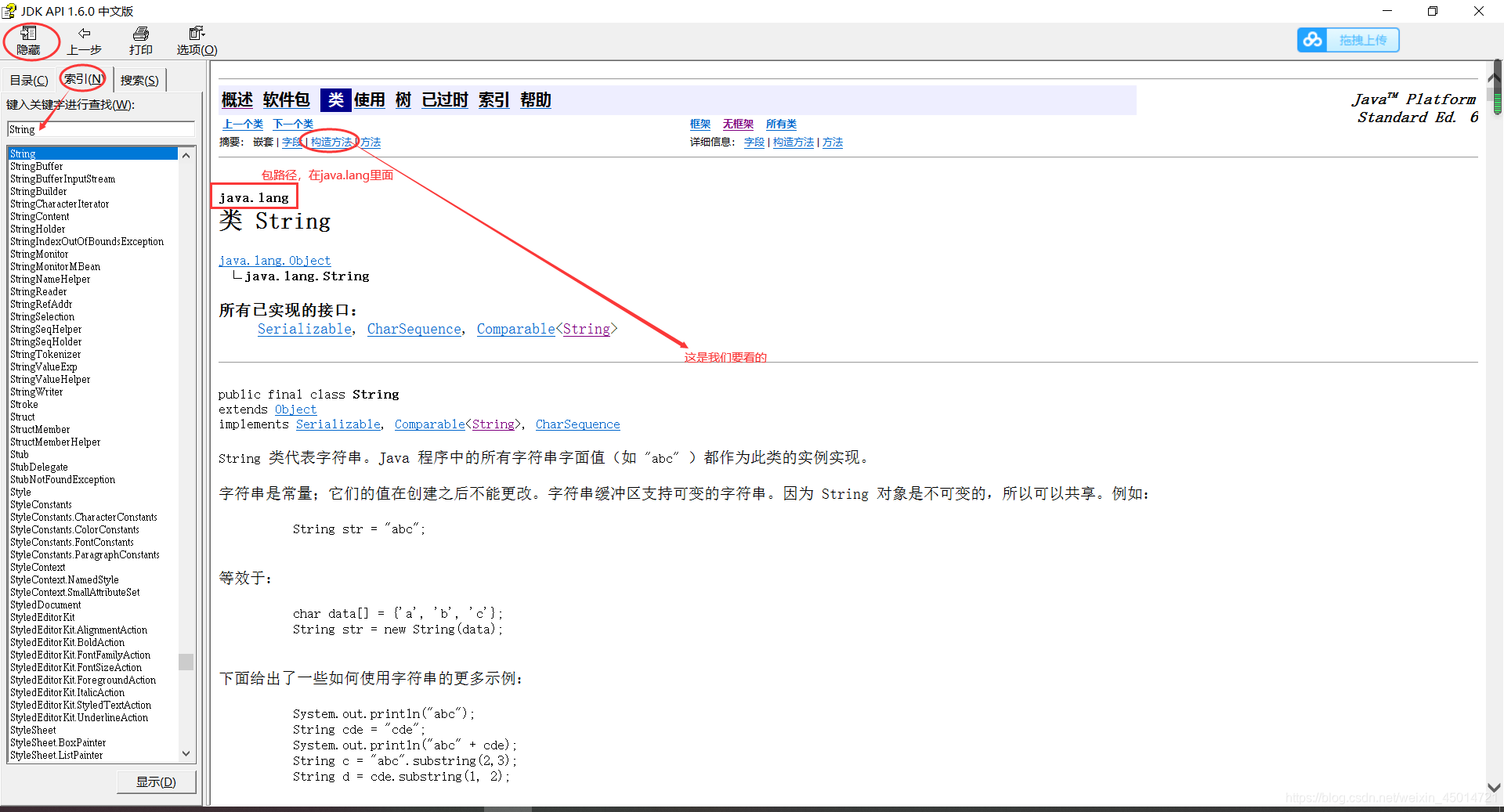The width and height of the screenshot is (1504, 812).
Task: Go to 下一个类 next class
Action: pos(293,124)
